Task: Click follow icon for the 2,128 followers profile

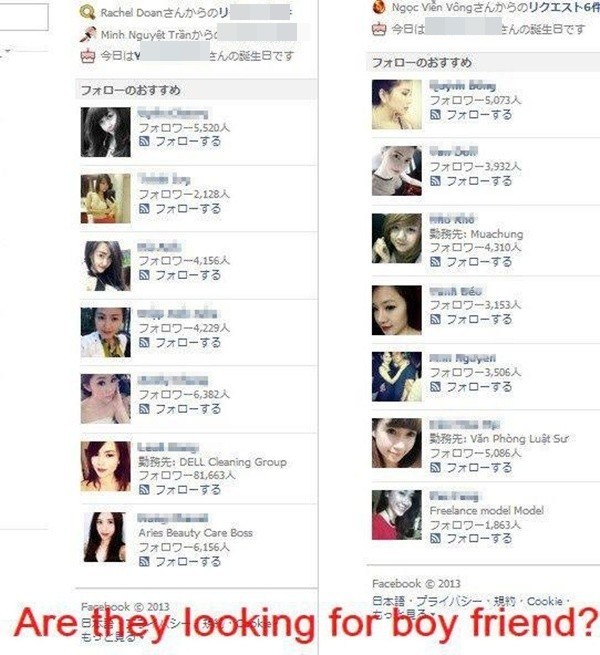Action: tap(144, 208)
